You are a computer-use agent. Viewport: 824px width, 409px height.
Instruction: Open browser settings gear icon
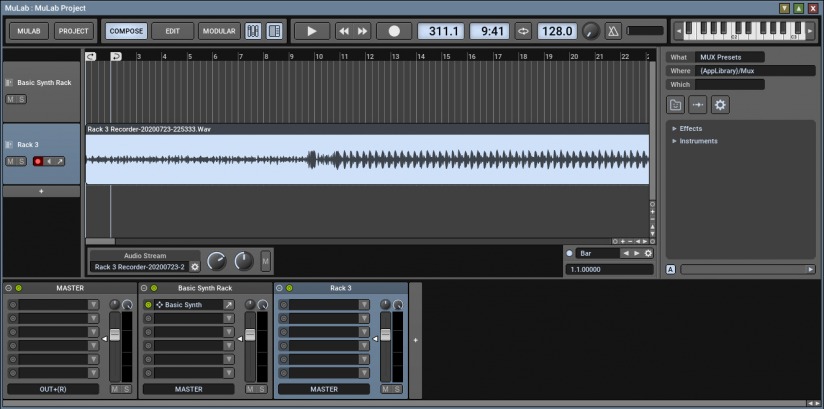click(720, 105)
